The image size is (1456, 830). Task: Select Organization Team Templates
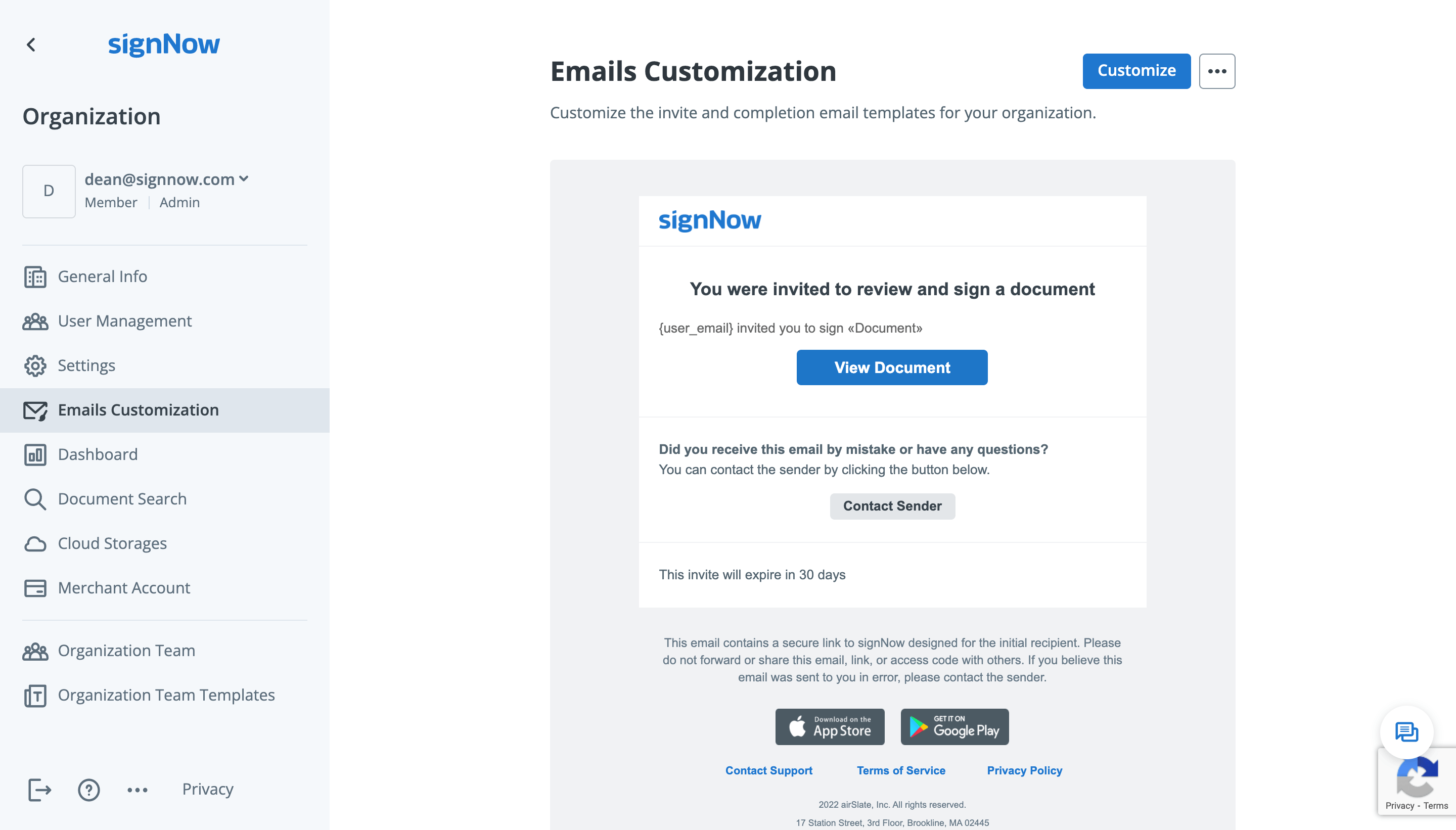(166, 695)
